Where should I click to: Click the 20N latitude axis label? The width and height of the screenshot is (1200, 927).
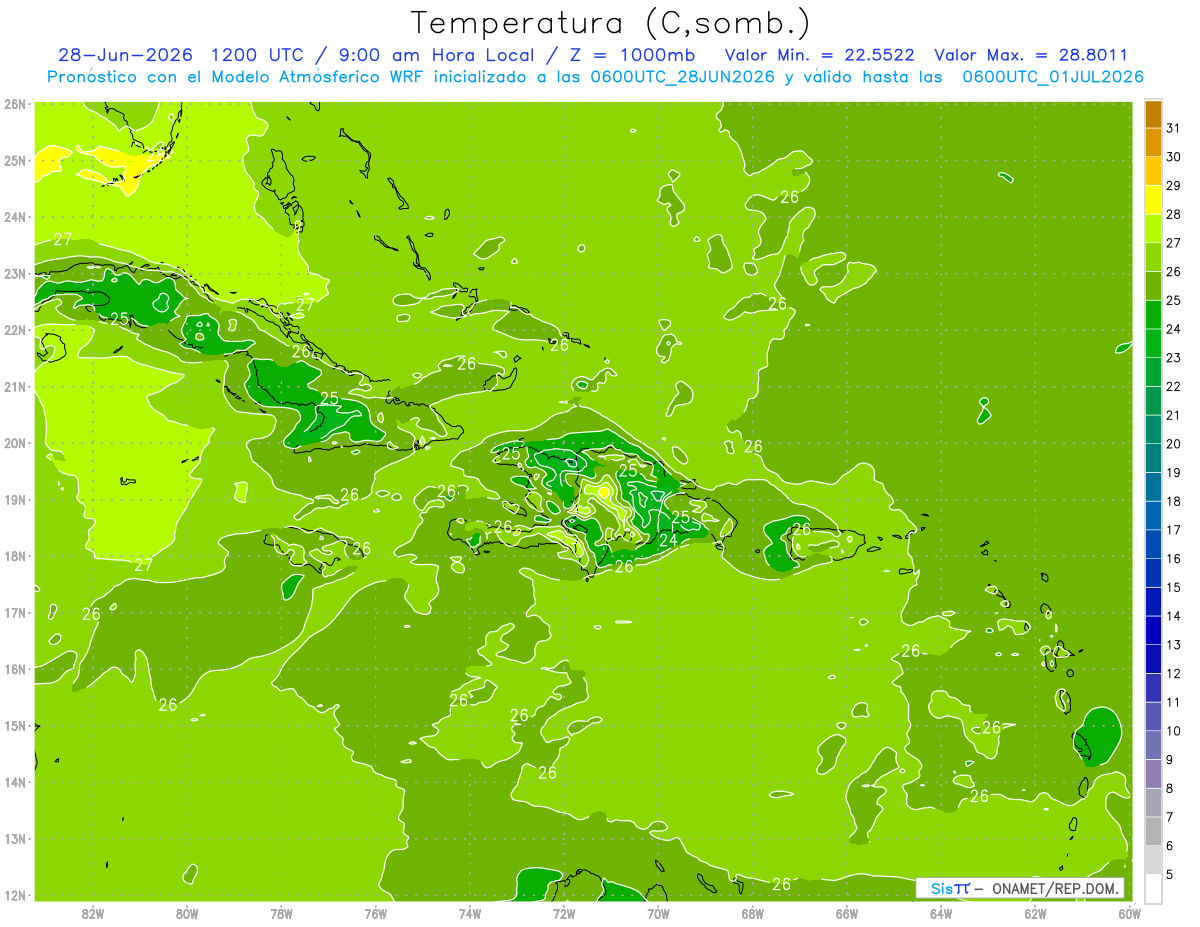coord(14,443)
